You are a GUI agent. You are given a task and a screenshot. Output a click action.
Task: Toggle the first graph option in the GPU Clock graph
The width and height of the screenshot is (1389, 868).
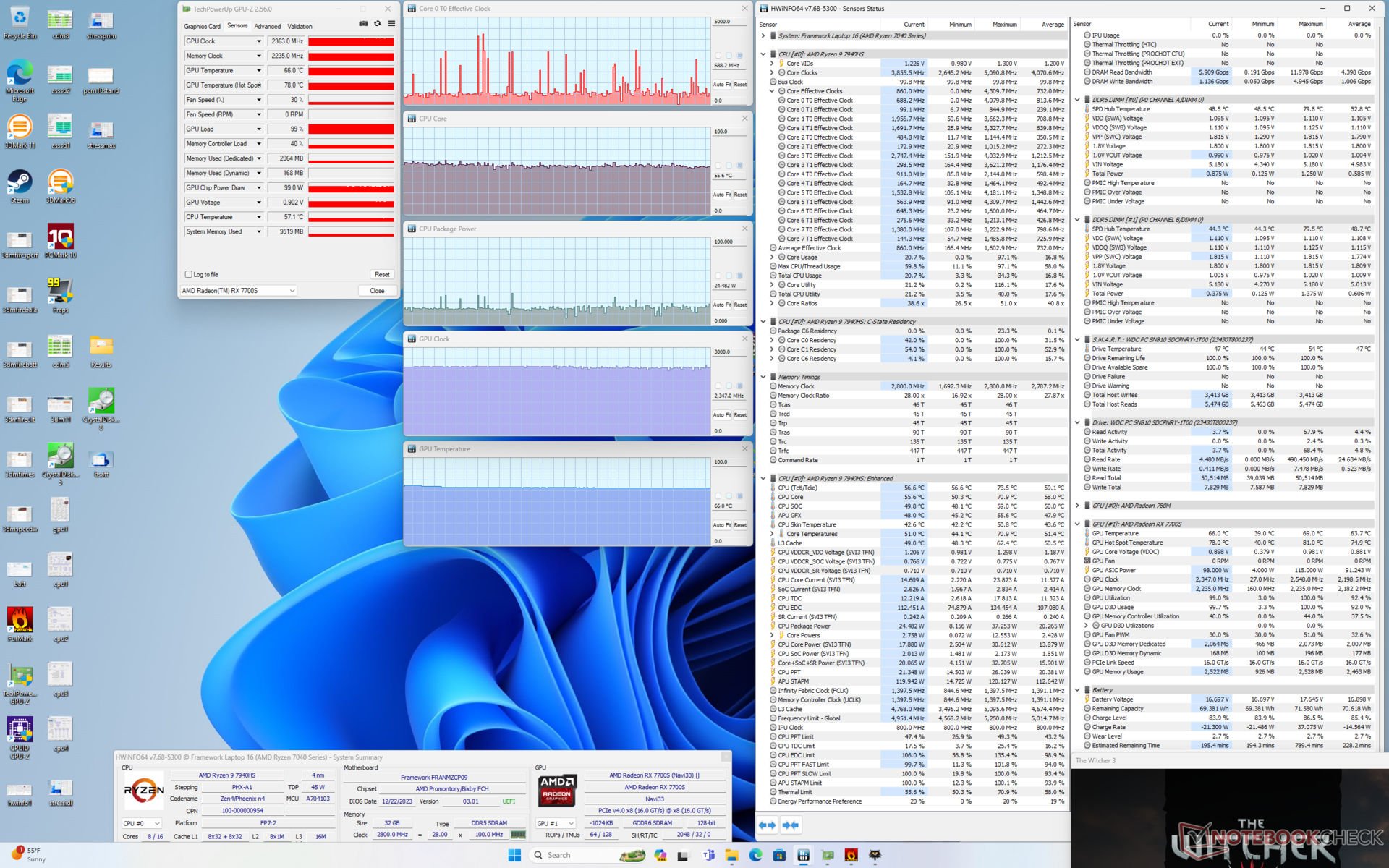pos(718,386)
